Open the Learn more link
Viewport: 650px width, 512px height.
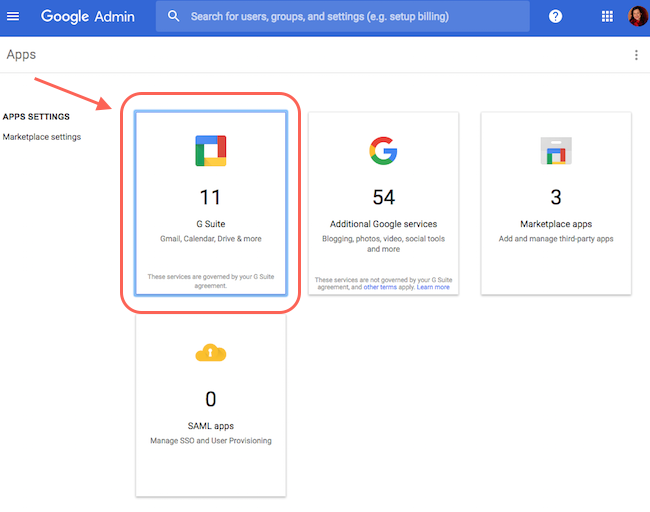[x=433, y=287]
